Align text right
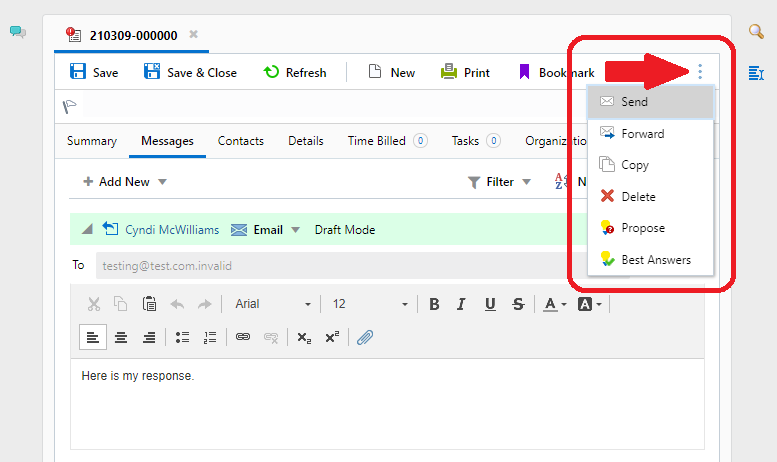 pyautogui.click(x=149, y=338)
